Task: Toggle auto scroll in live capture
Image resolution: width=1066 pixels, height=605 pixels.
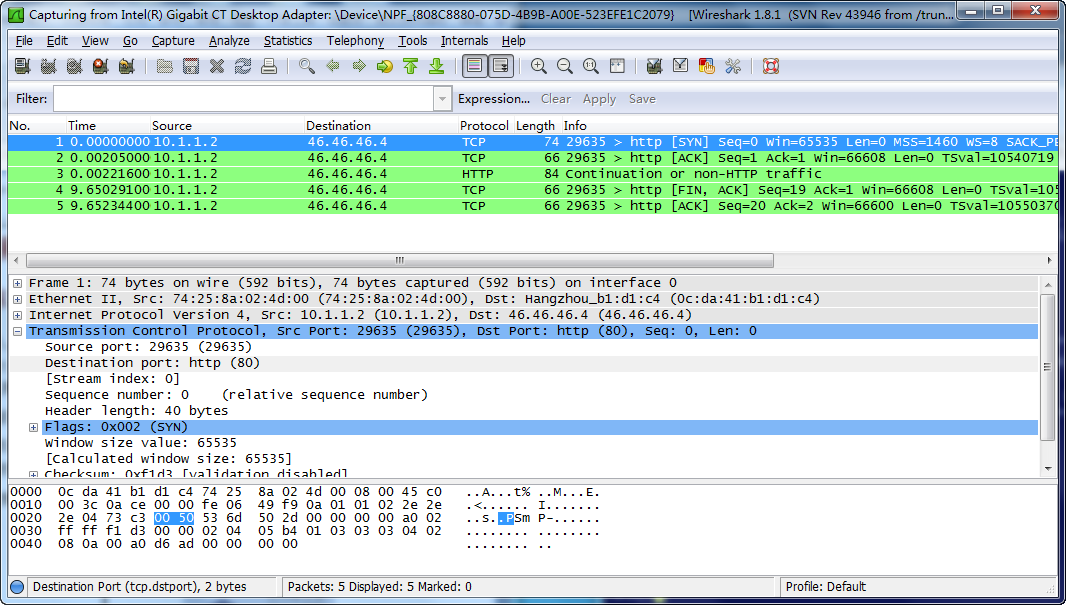Action: (500, 66)
